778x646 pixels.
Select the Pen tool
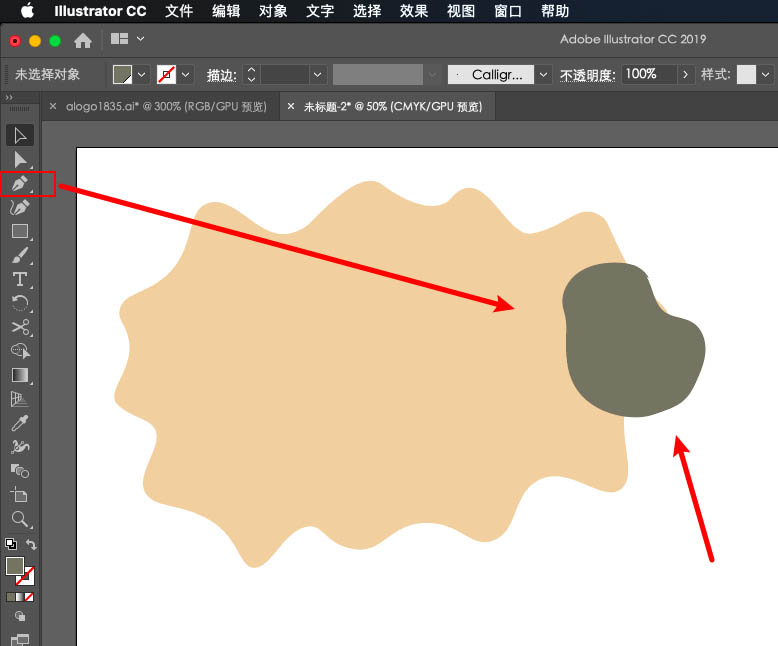(20, 184)
